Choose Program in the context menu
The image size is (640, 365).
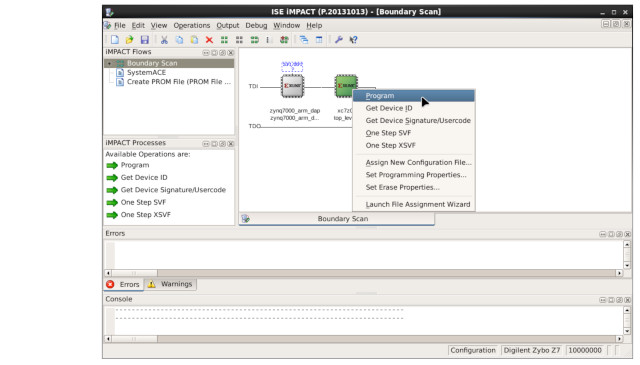(413, 96)
